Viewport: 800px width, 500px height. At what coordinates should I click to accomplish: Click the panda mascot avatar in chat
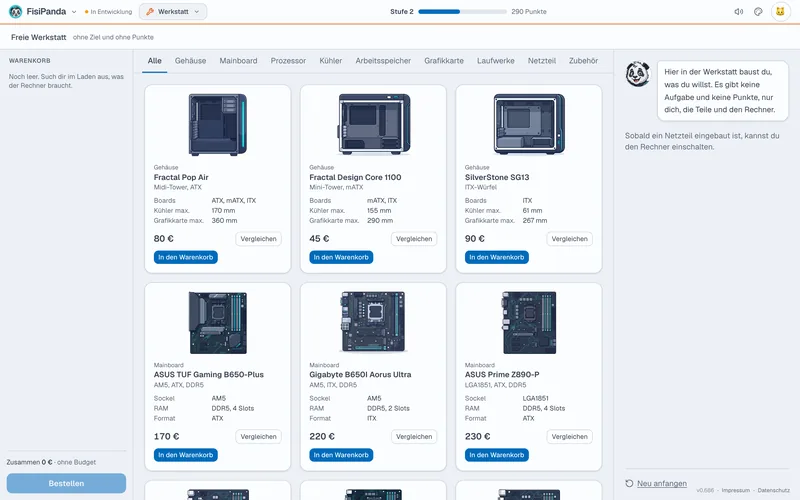[x=638, y=74]
